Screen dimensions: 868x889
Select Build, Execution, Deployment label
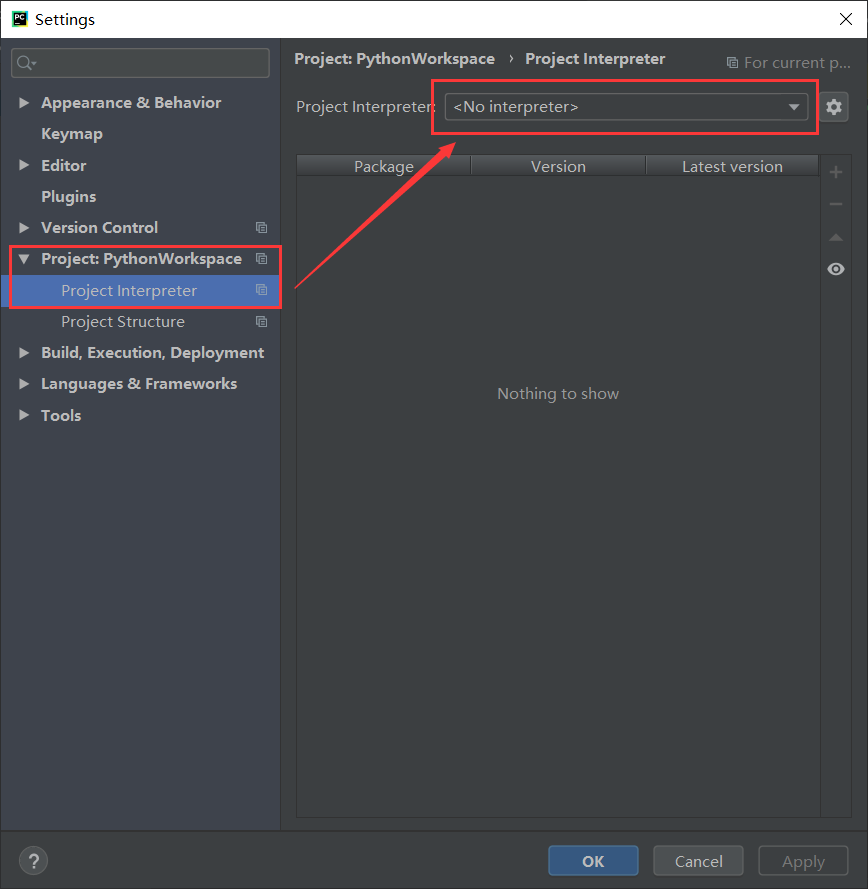(x=153, y=353)
